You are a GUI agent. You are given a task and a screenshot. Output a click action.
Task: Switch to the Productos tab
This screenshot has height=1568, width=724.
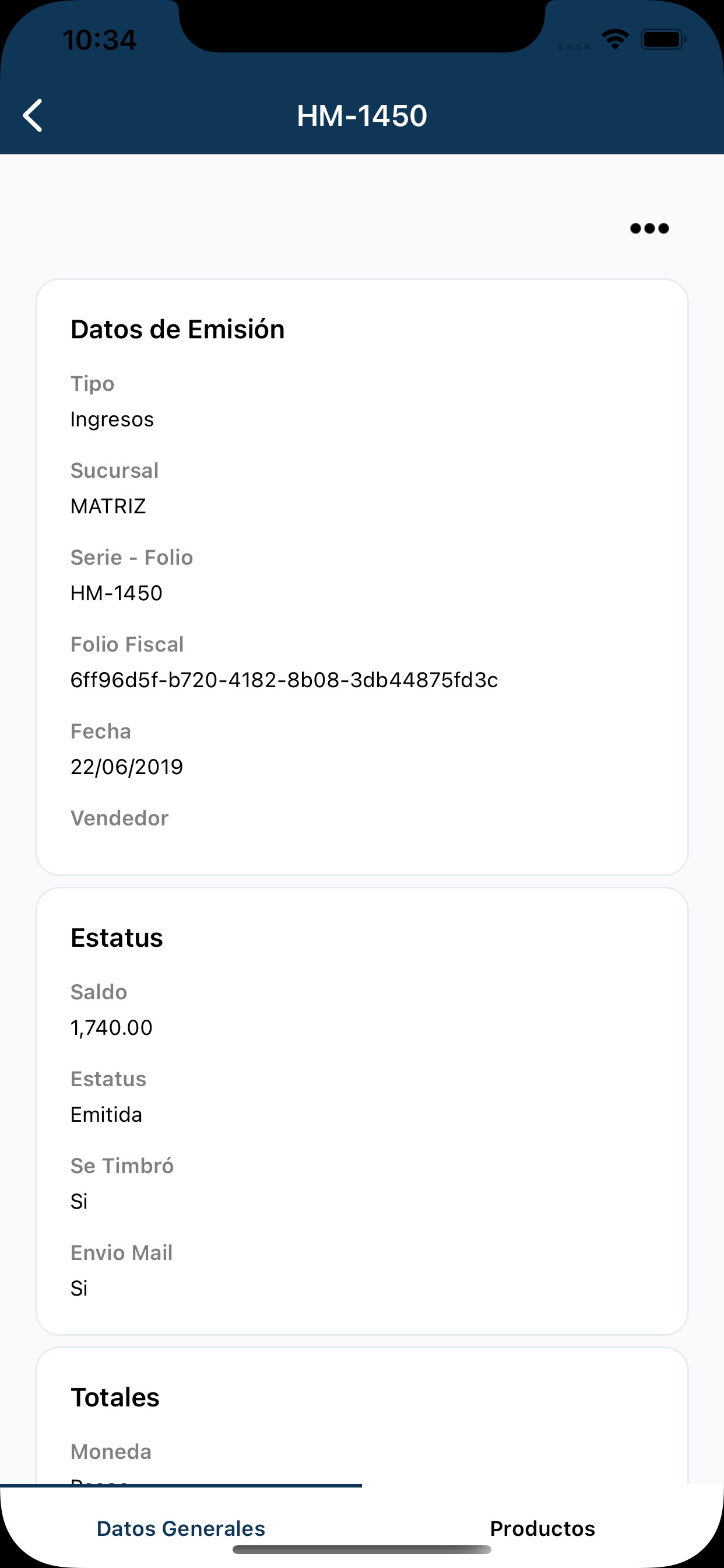coord(542,1528)
